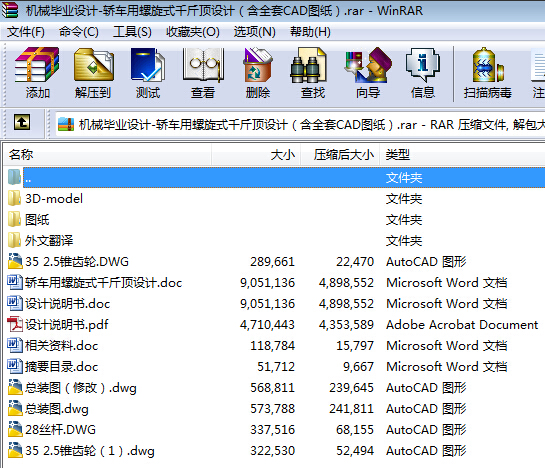
Task: Click the Word icon of 摘要目录.doc
Action: coord(15,366)
